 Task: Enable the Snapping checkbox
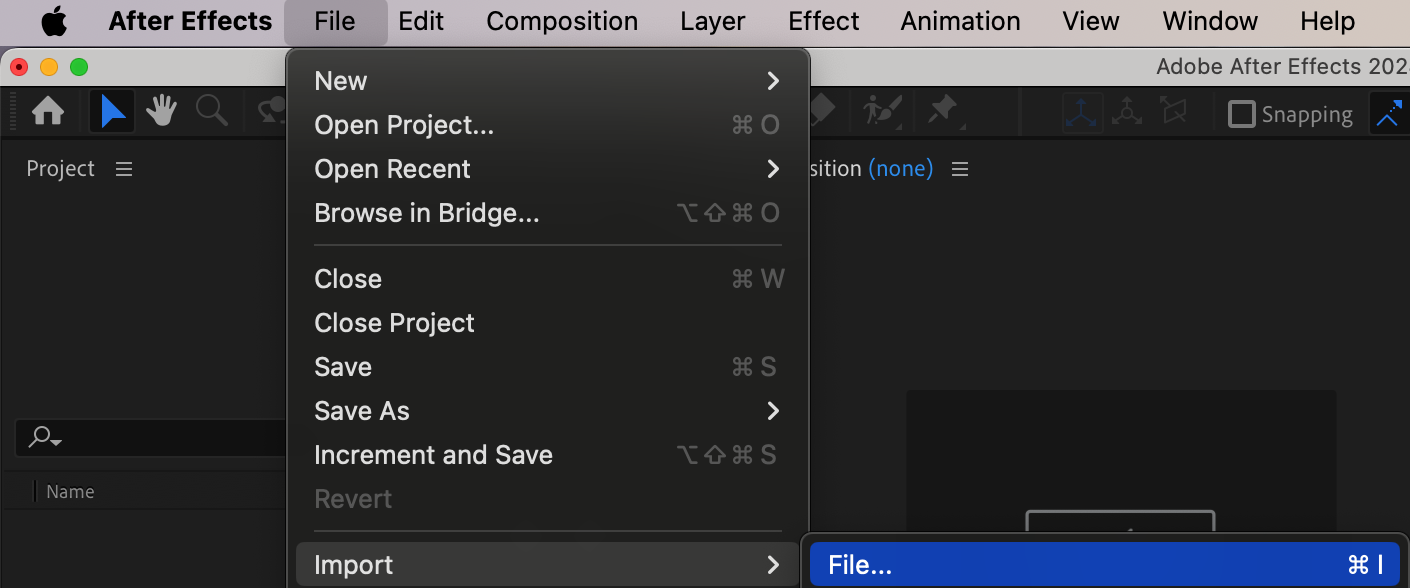pos(1241,114)
